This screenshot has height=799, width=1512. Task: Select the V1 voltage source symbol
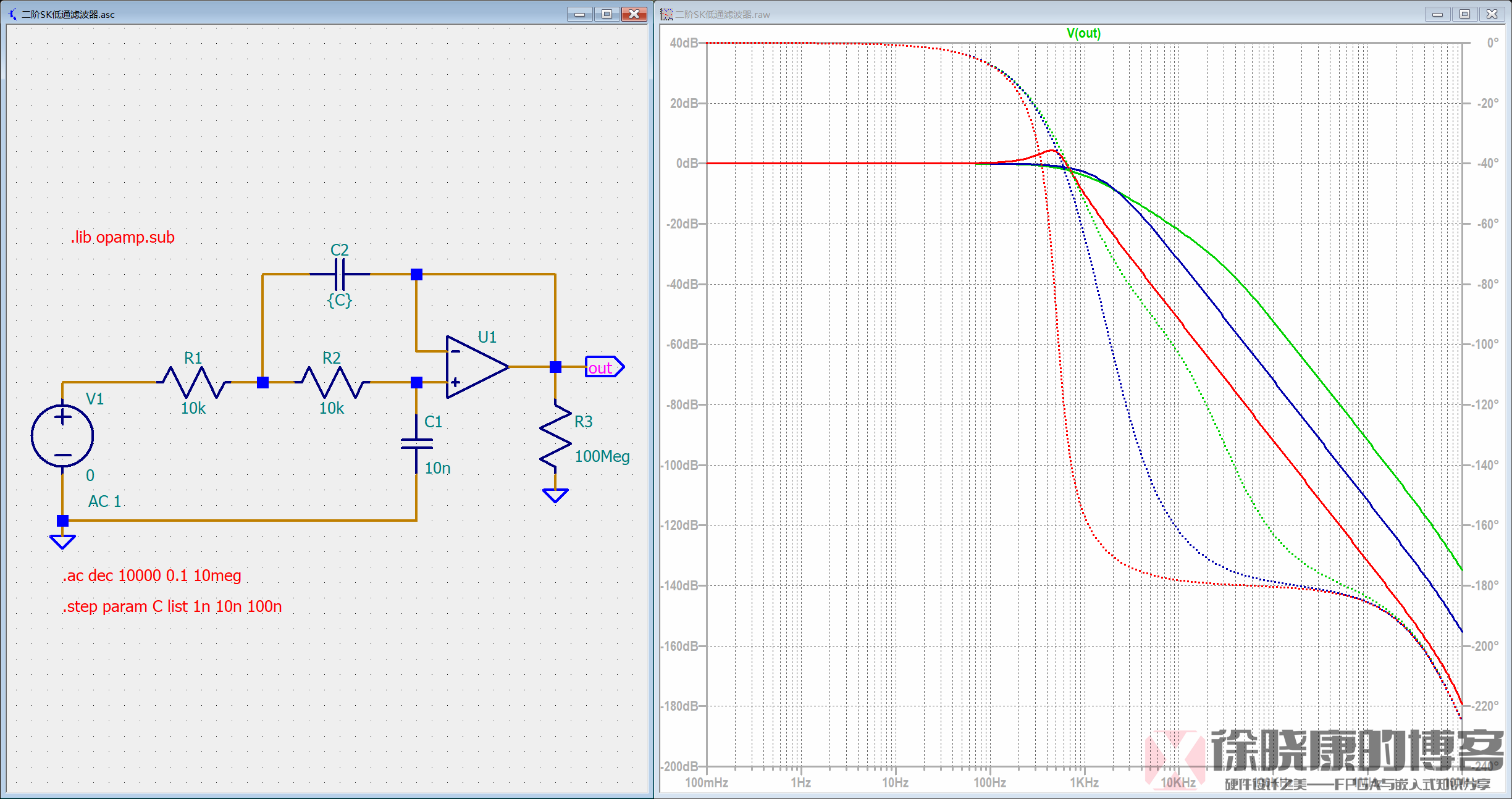62,435
